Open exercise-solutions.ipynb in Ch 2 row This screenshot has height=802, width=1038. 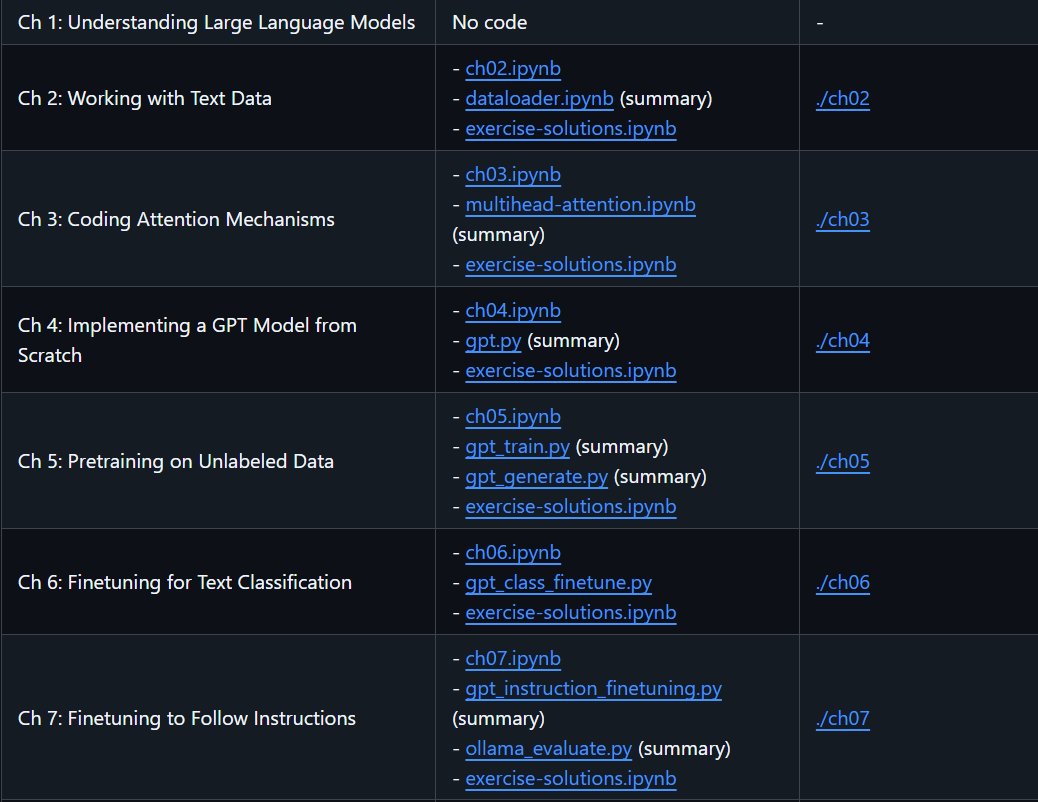tap(571, 128)
